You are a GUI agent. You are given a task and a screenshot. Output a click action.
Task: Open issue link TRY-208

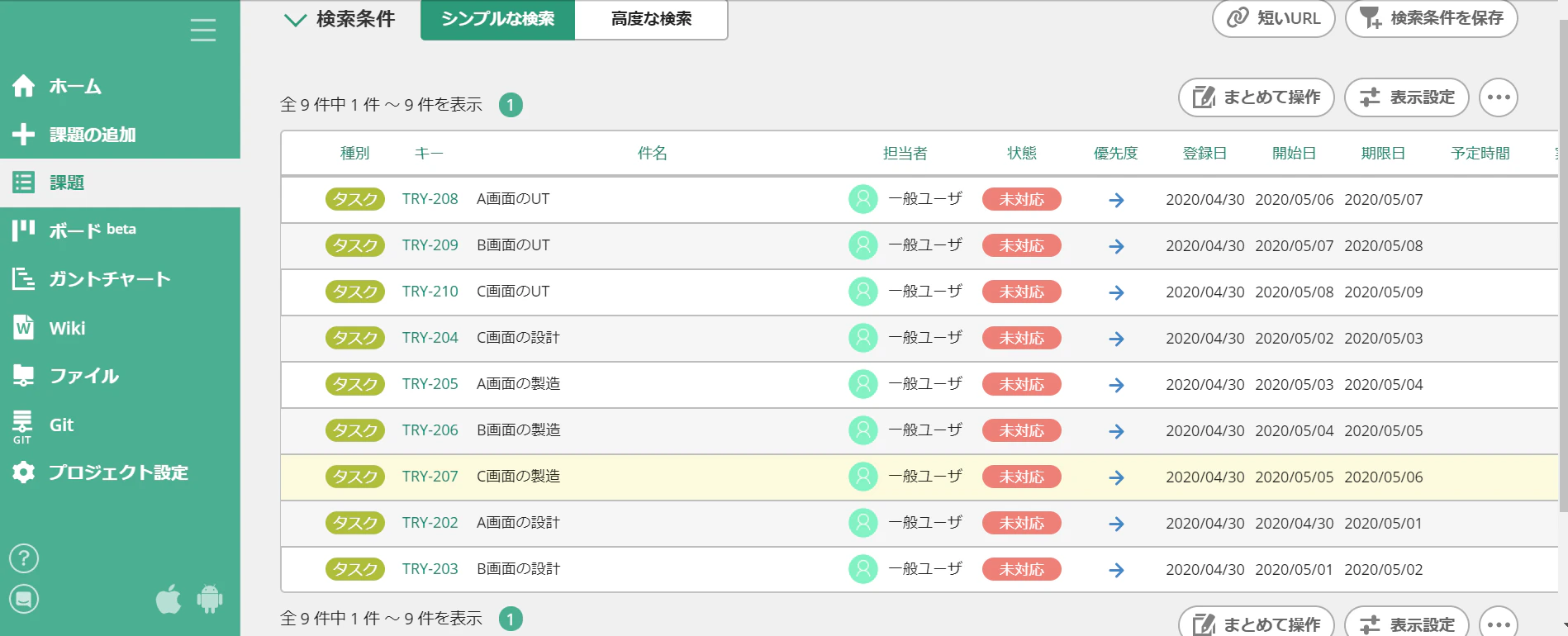[430, 199]
